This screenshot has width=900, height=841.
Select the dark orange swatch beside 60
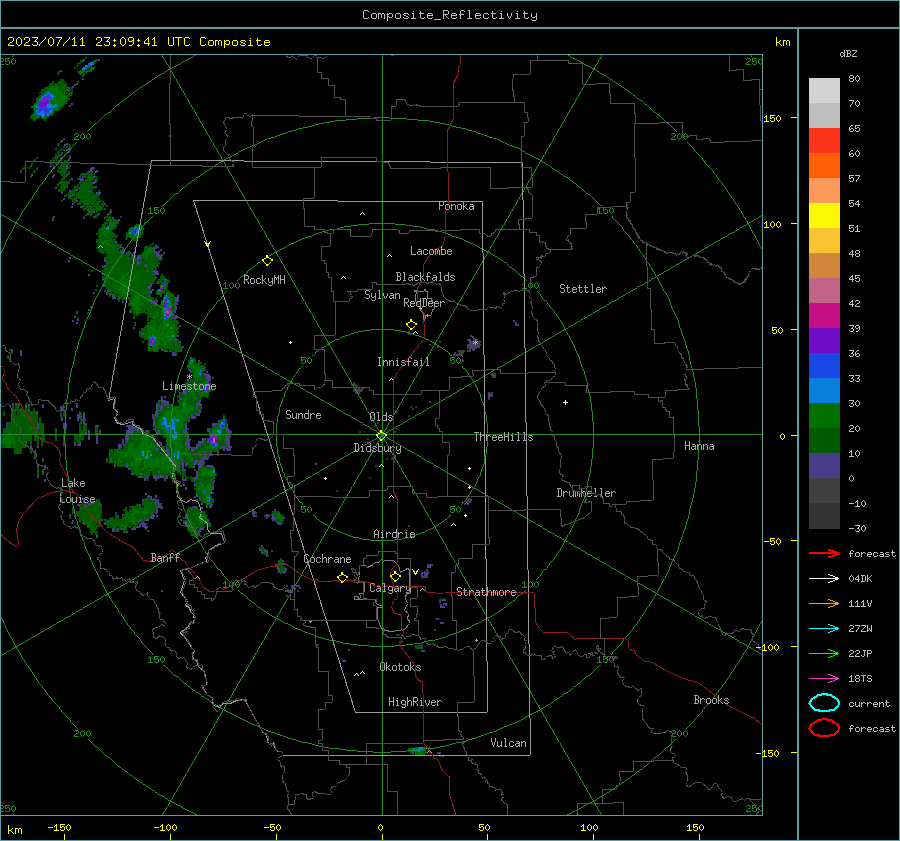824,165
